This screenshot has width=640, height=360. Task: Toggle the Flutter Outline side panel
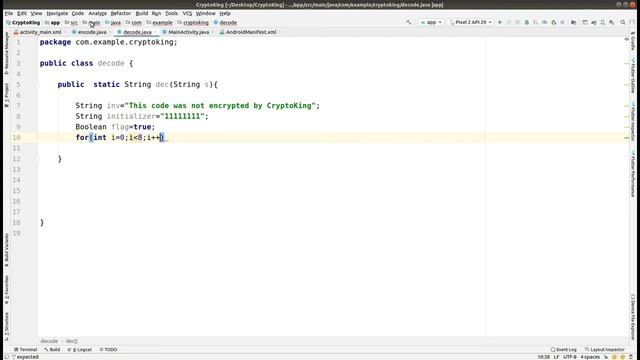point(633,76)
